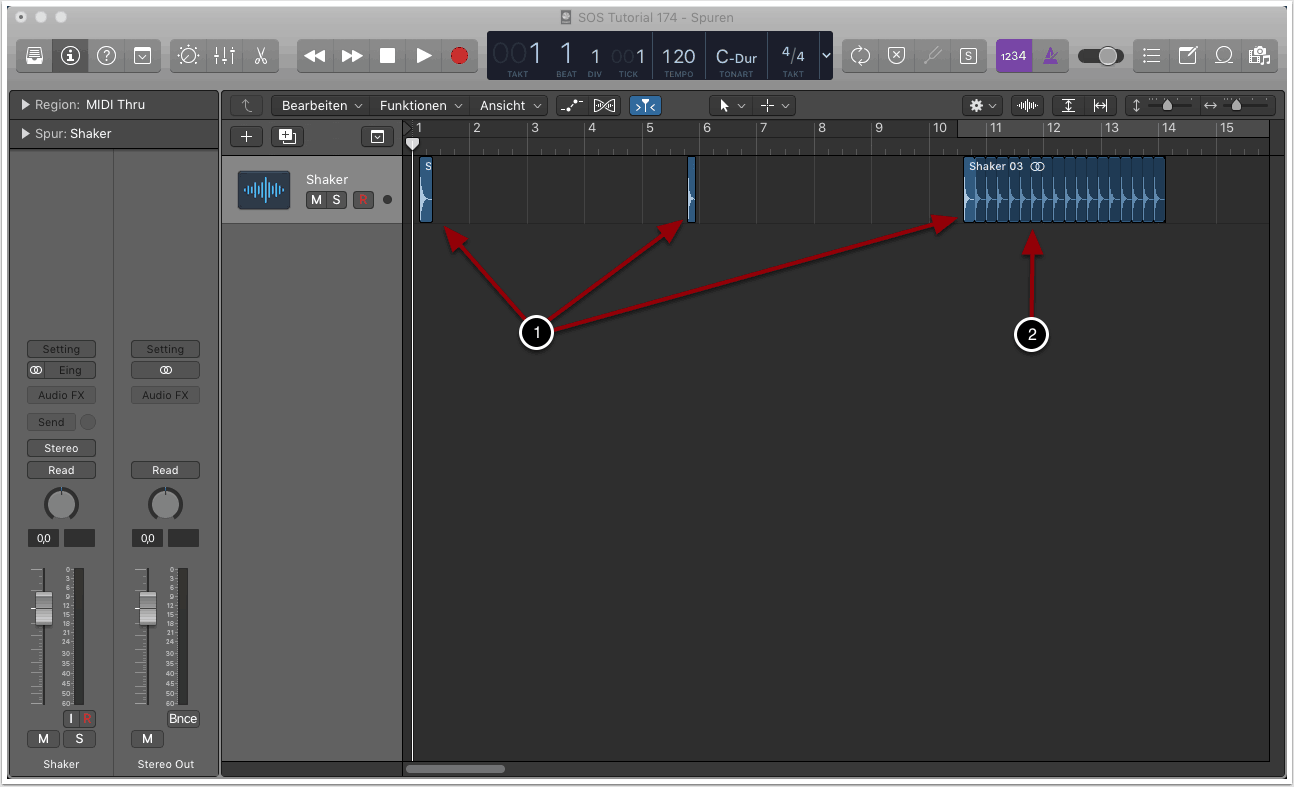
Task: Solo the Shaker track in header
Action: (x=336, y=200)
